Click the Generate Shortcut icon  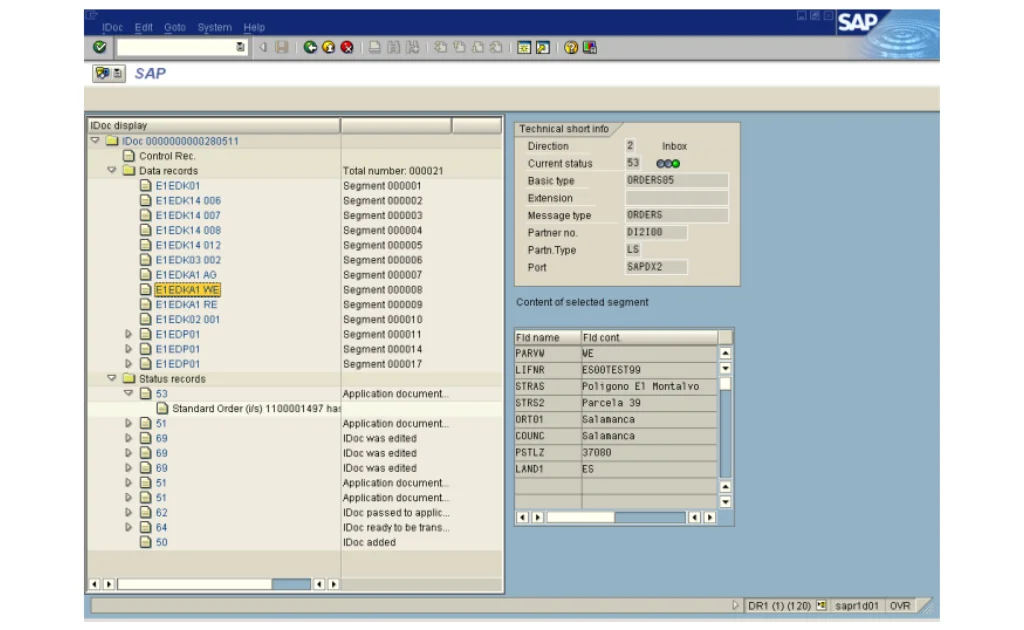pyautogui.click(x=543, y=47)
